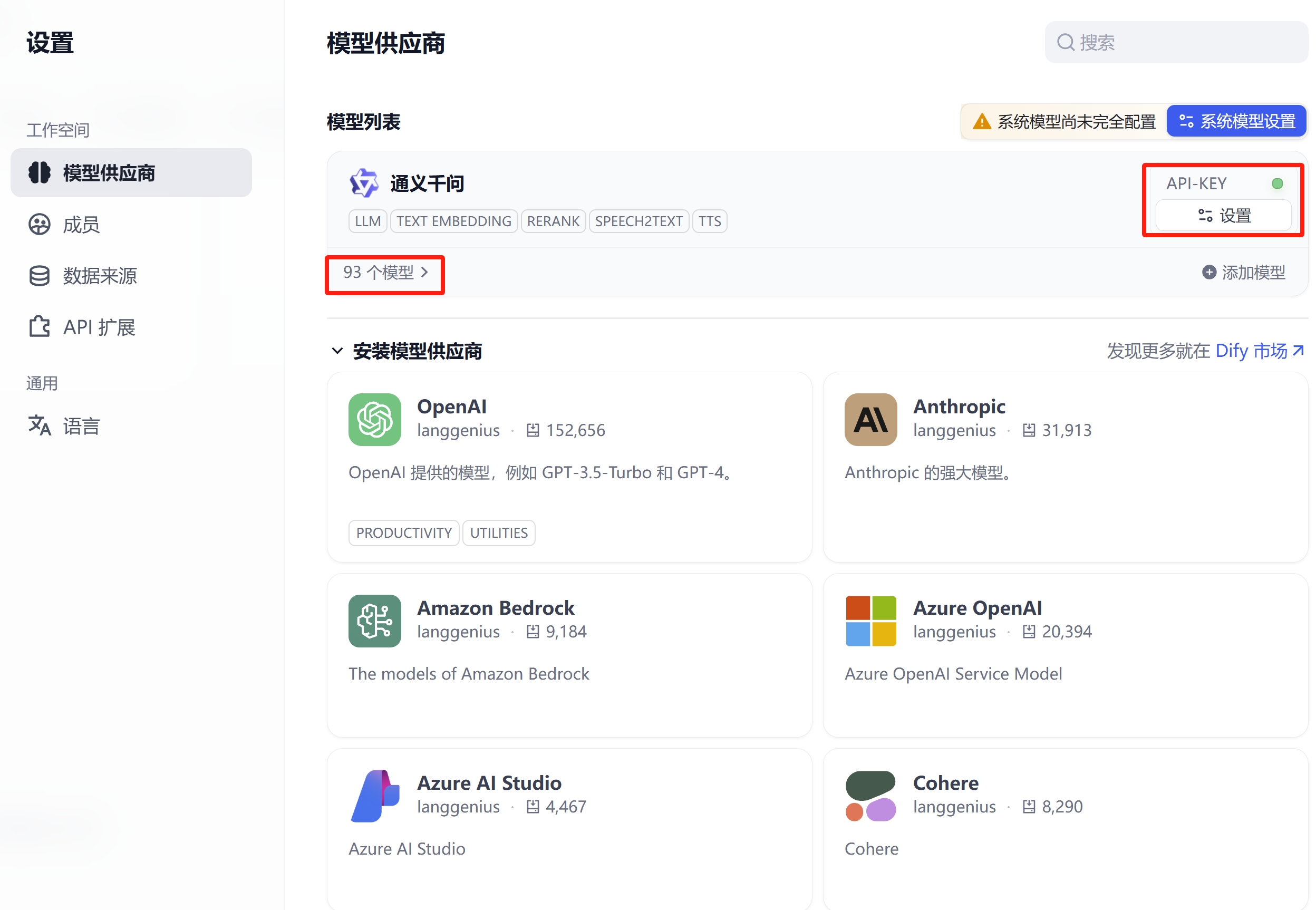Screen dimensions: 1316x910
Task: Click the plus icon beside 添加模型
Action: tap(1209, 273)
